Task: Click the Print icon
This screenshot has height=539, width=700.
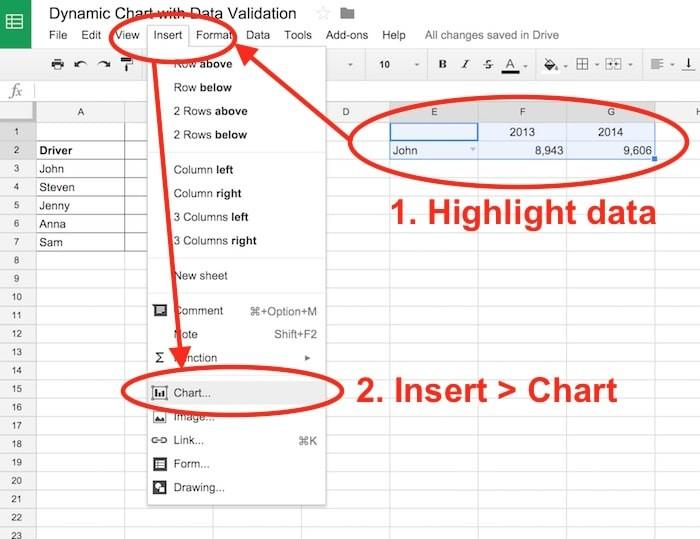Action: point(58,64)
